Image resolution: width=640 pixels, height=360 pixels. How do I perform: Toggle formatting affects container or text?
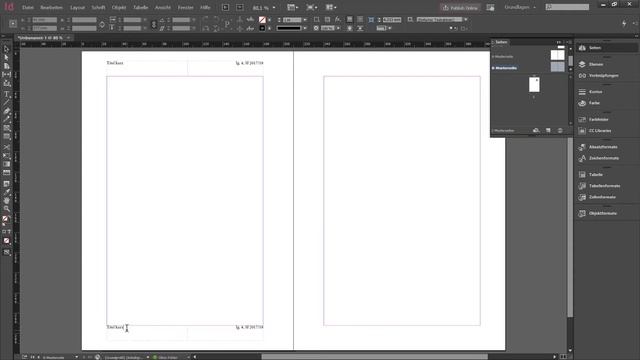(x=7, y=232)
